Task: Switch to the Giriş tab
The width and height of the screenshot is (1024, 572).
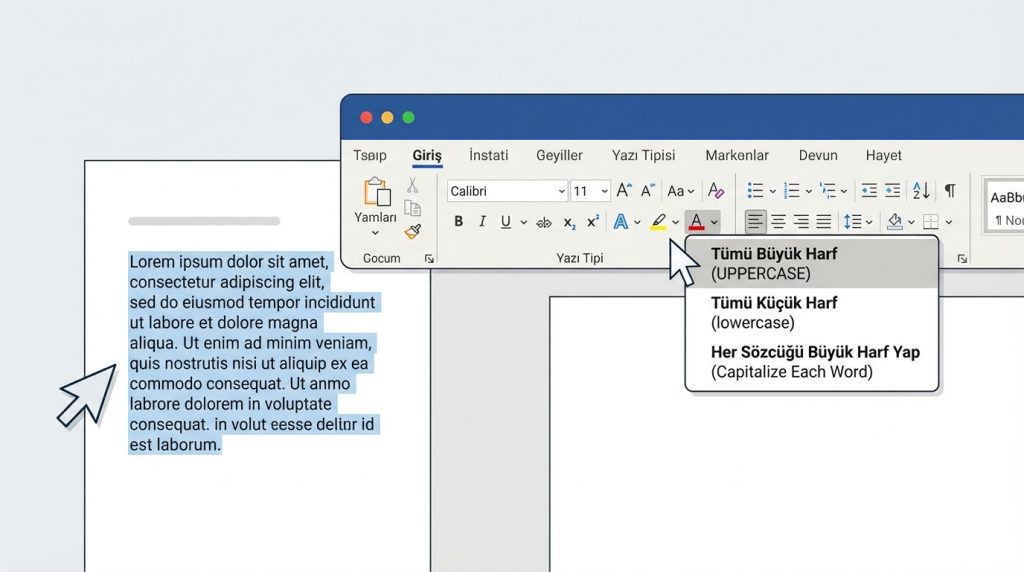Action: click(x=427, y=155)
